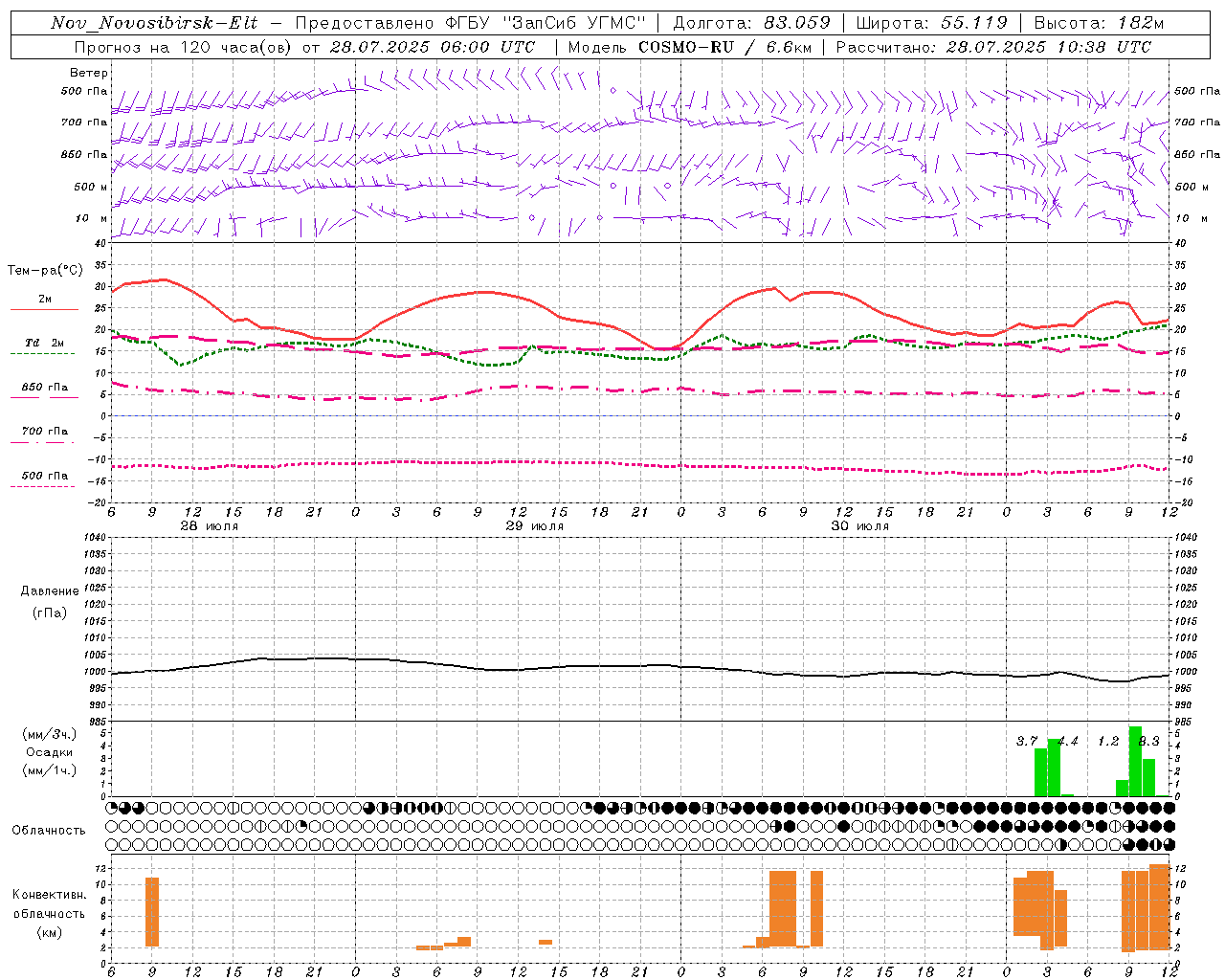Click the 850 гПа temperature legend label
This screenshot has height=980, width=1225.
pyautogui.click(x=45, y=388)
